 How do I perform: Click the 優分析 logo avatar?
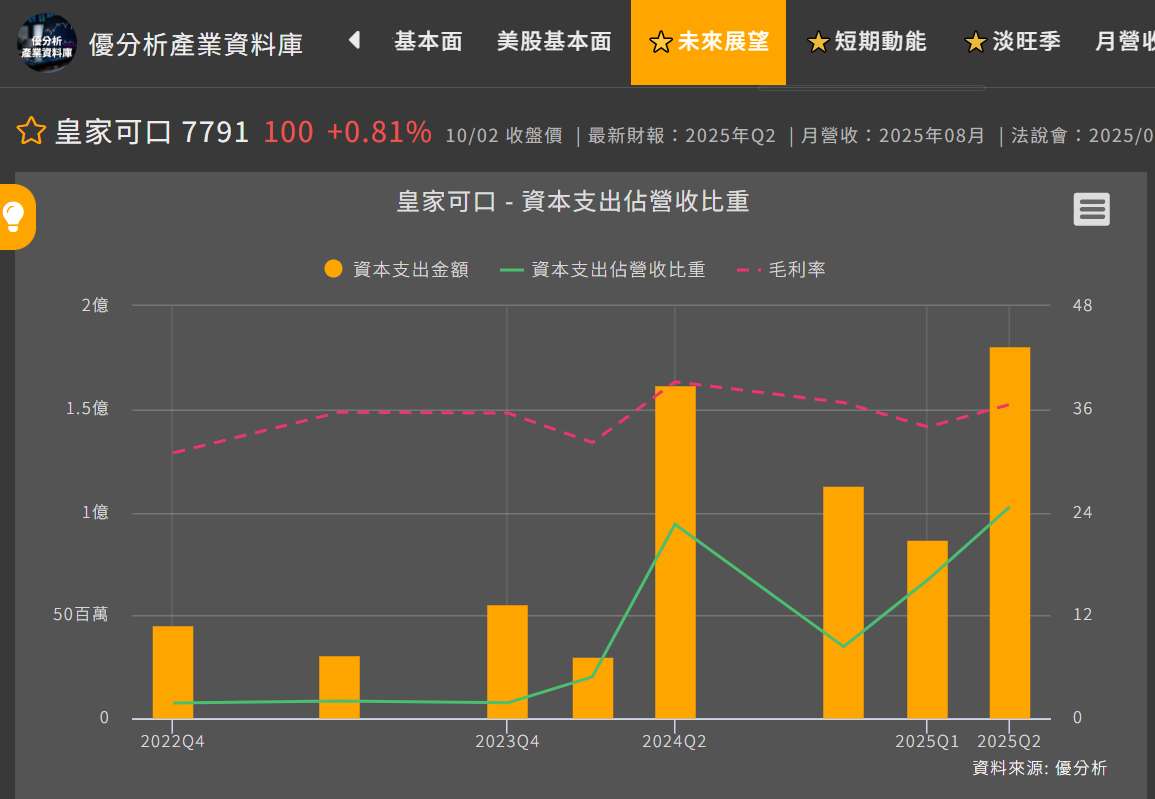click(47, 43)
